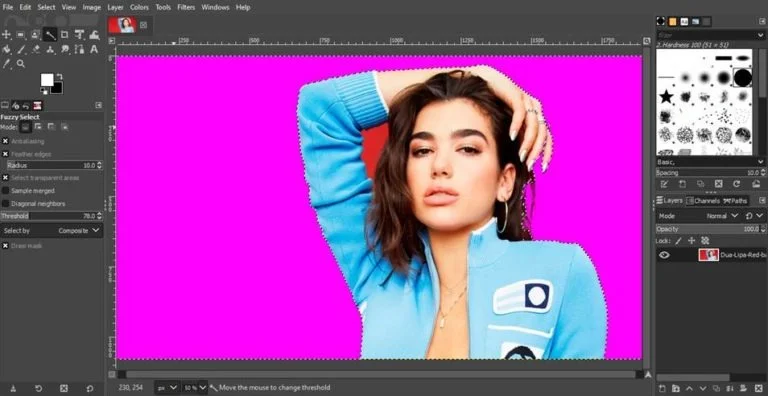Image resolution: width=768 pixels, height=396 pixels.
Task: Open the Brushes tab icon
Action: (x=661, y=21)
